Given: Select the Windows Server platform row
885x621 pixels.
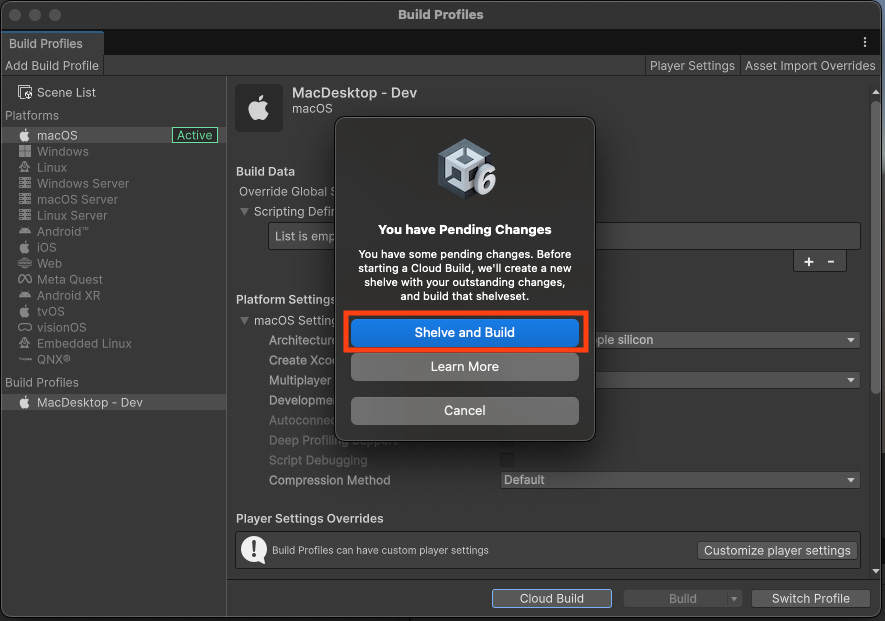Looking at the screenshot, I should click(114, 183).
